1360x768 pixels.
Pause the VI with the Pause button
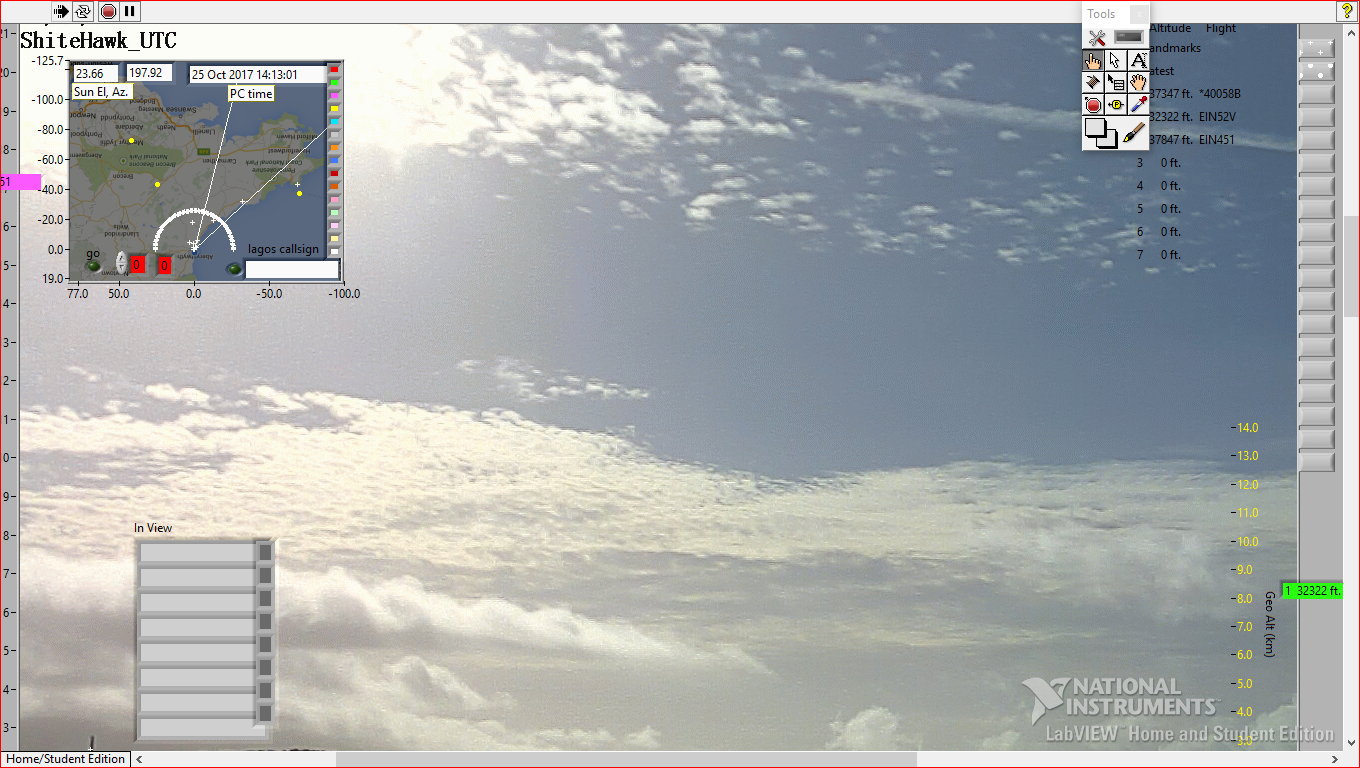tap(130, 12)
